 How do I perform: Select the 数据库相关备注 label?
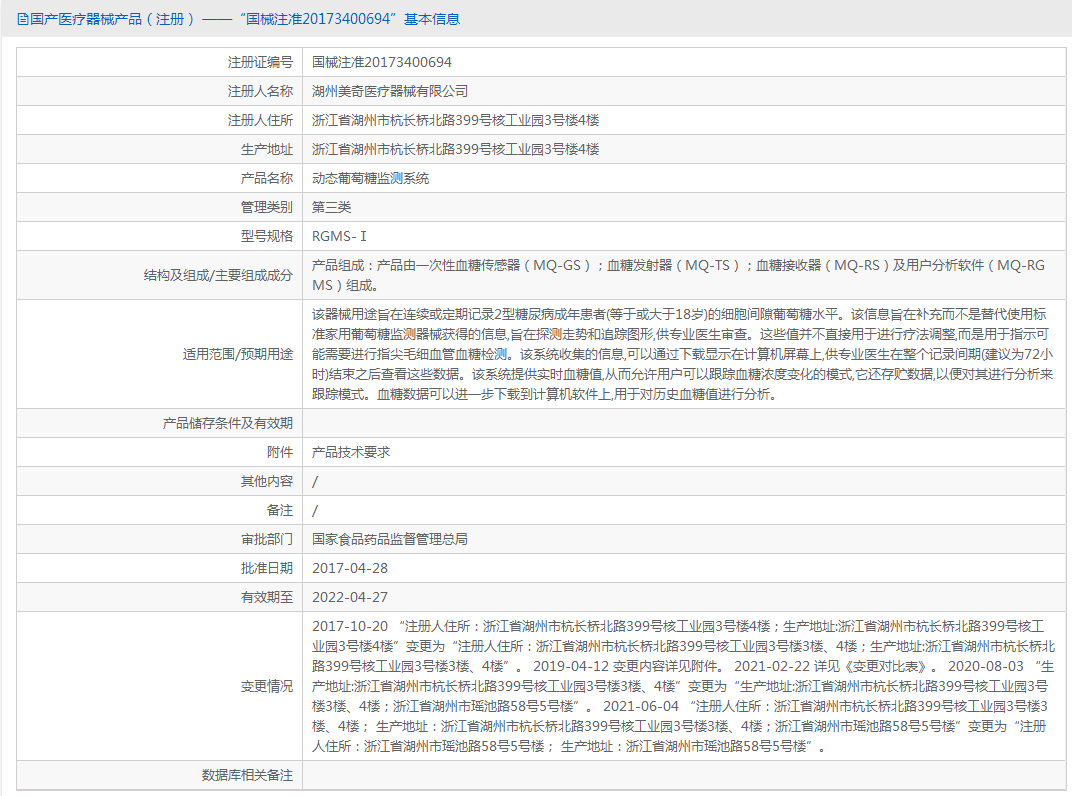[x=247, y=775]
